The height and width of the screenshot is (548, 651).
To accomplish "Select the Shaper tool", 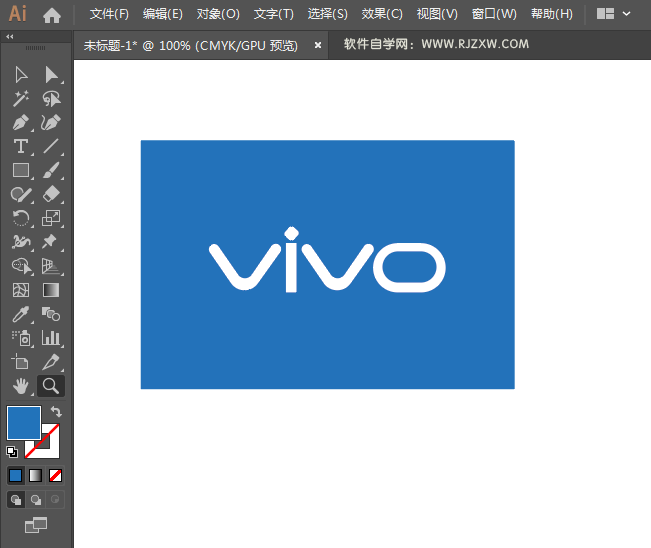I will point(21,194).
